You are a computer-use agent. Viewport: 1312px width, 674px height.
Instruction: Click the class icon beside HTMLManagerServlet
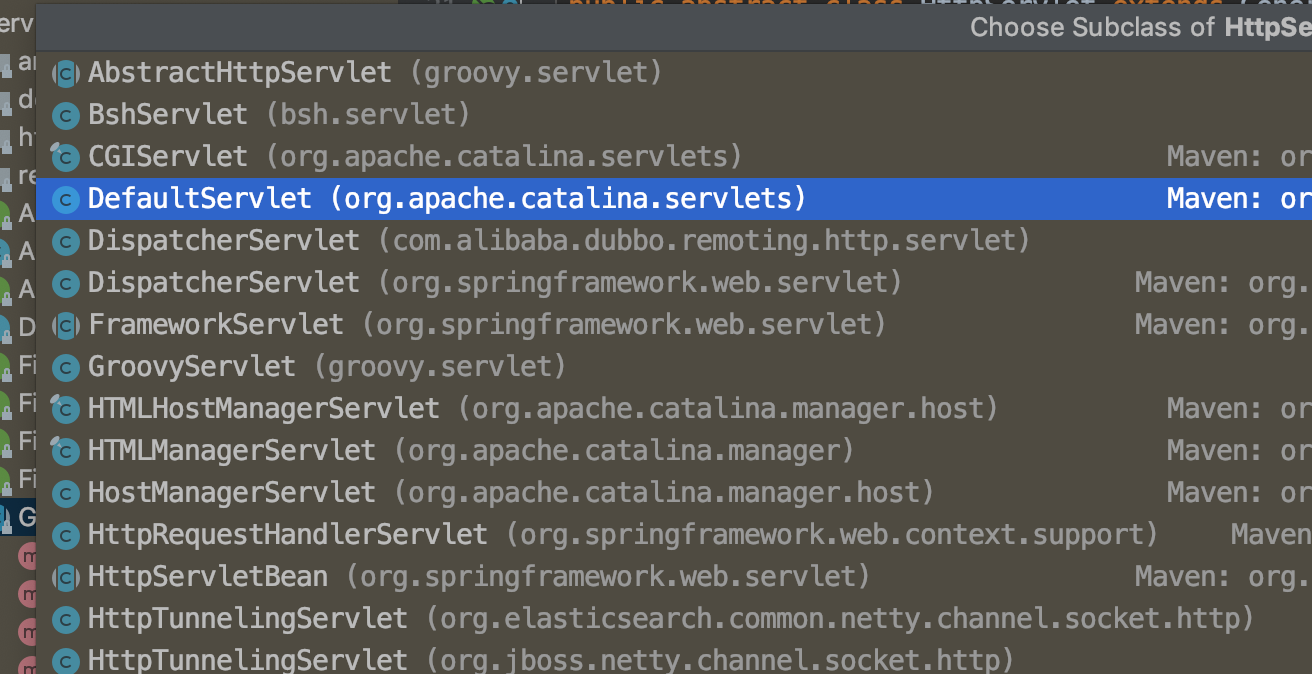66,451
